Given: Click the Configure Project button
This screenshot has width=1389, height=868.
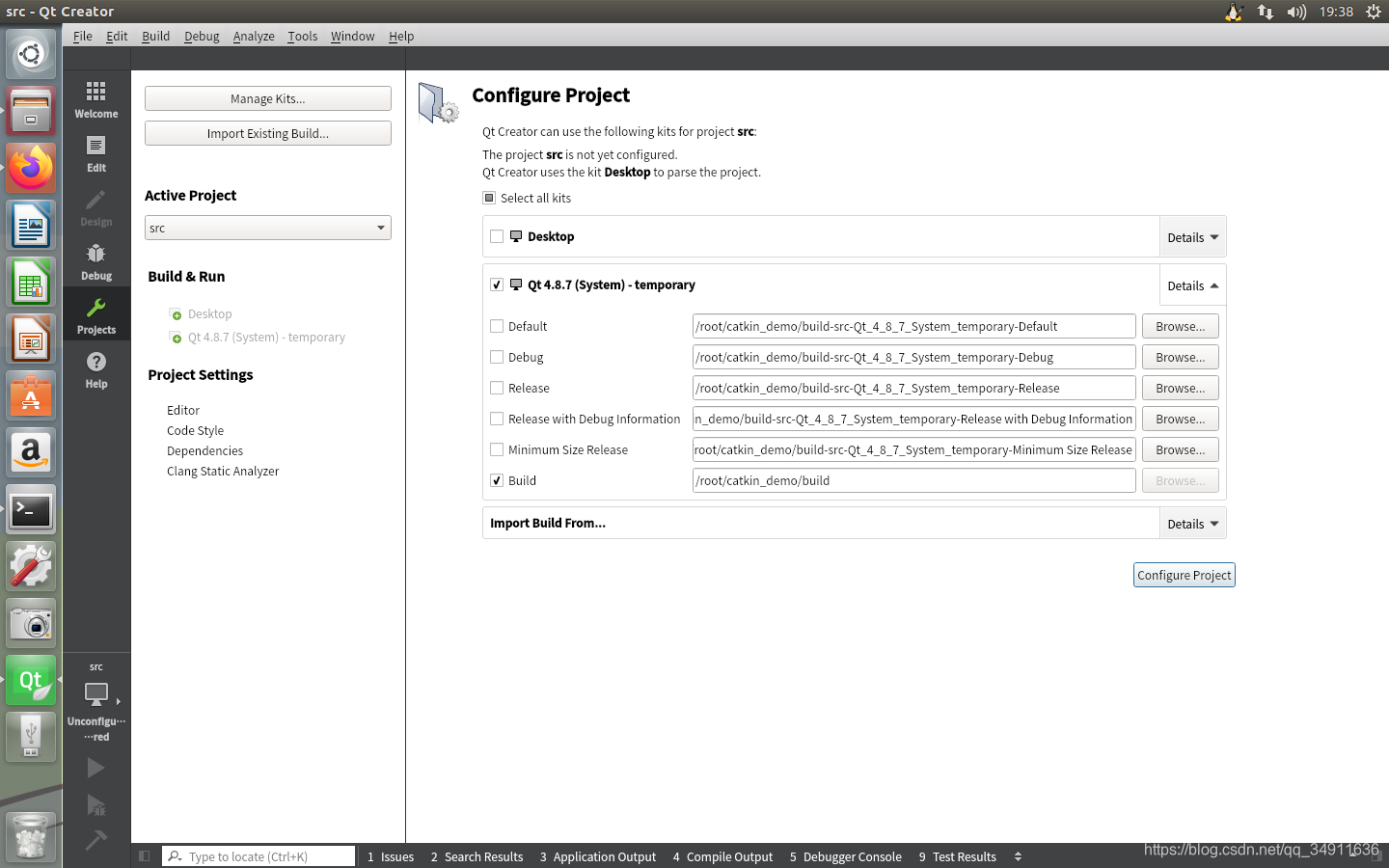Looking at the screenshot, I should point(1185,575).
